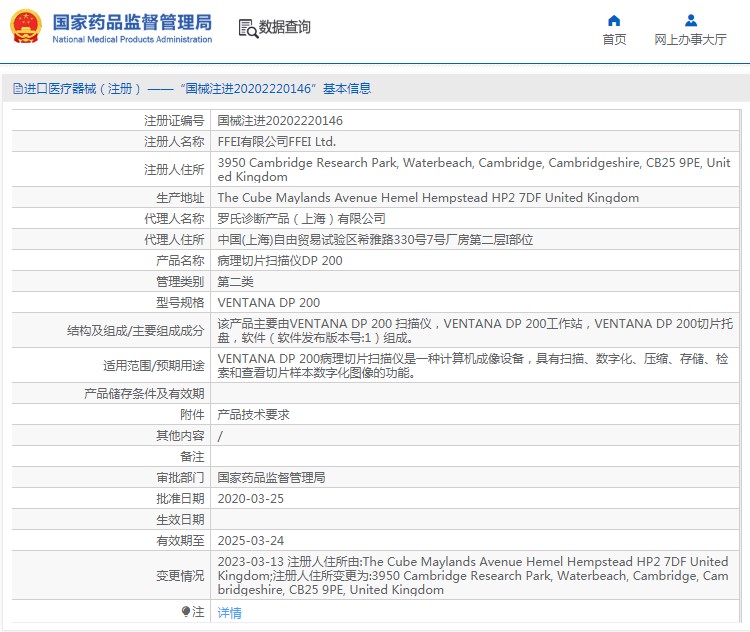Viewport: 750px width, 632px height.
Task: Select management class 第二类
Action: (x=235, y=282)
